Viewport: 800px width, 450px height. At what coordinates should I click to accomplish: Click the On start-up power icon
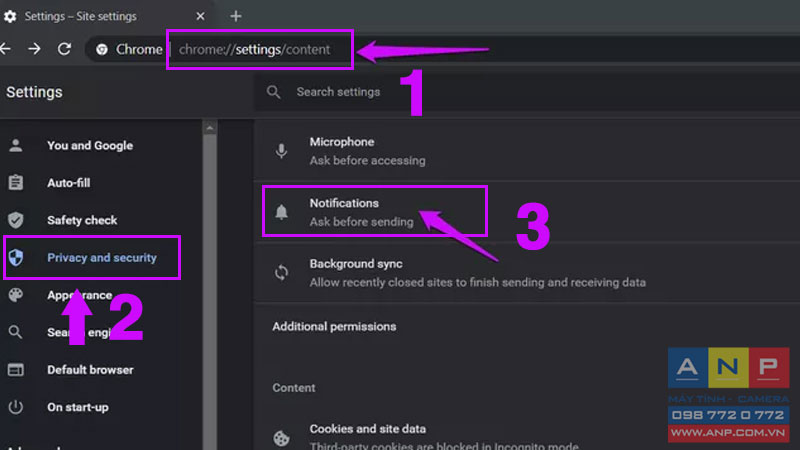click(16, 407)
